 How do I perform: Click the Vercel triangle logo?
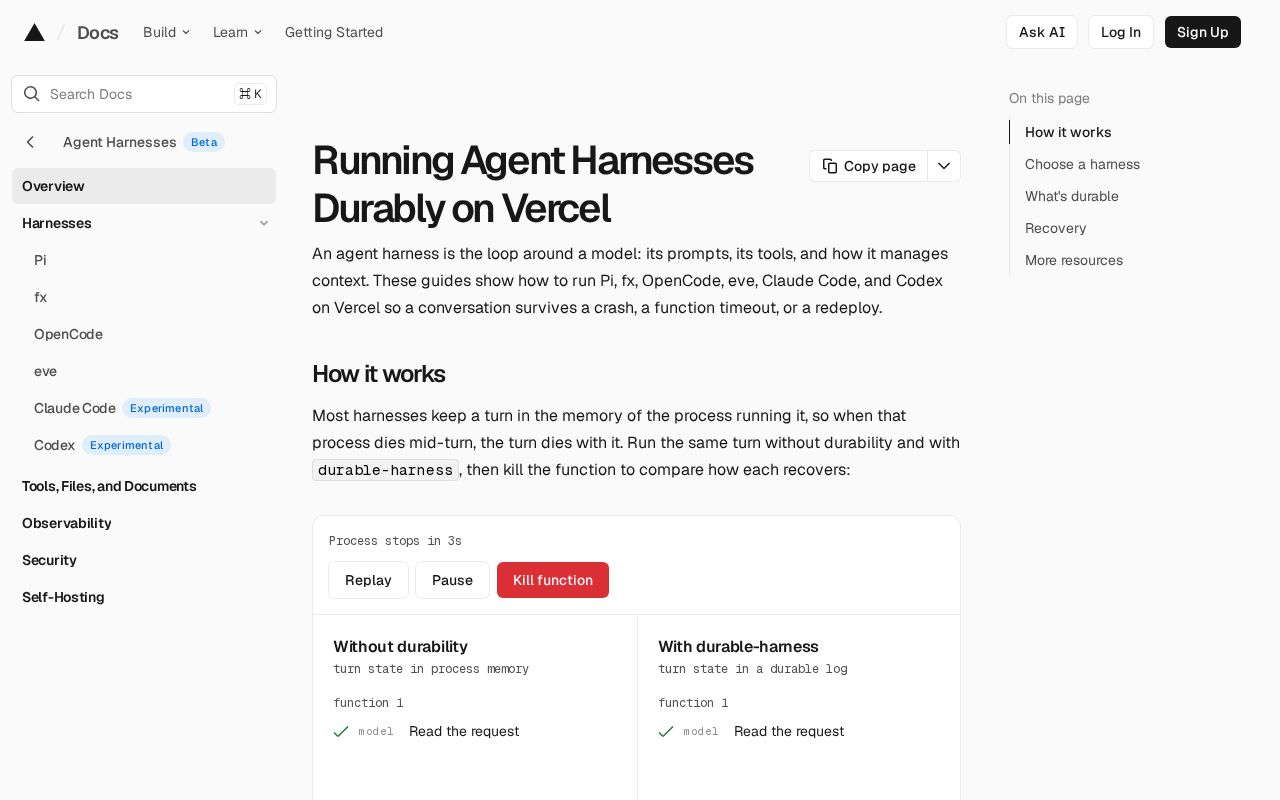point(34,32)
